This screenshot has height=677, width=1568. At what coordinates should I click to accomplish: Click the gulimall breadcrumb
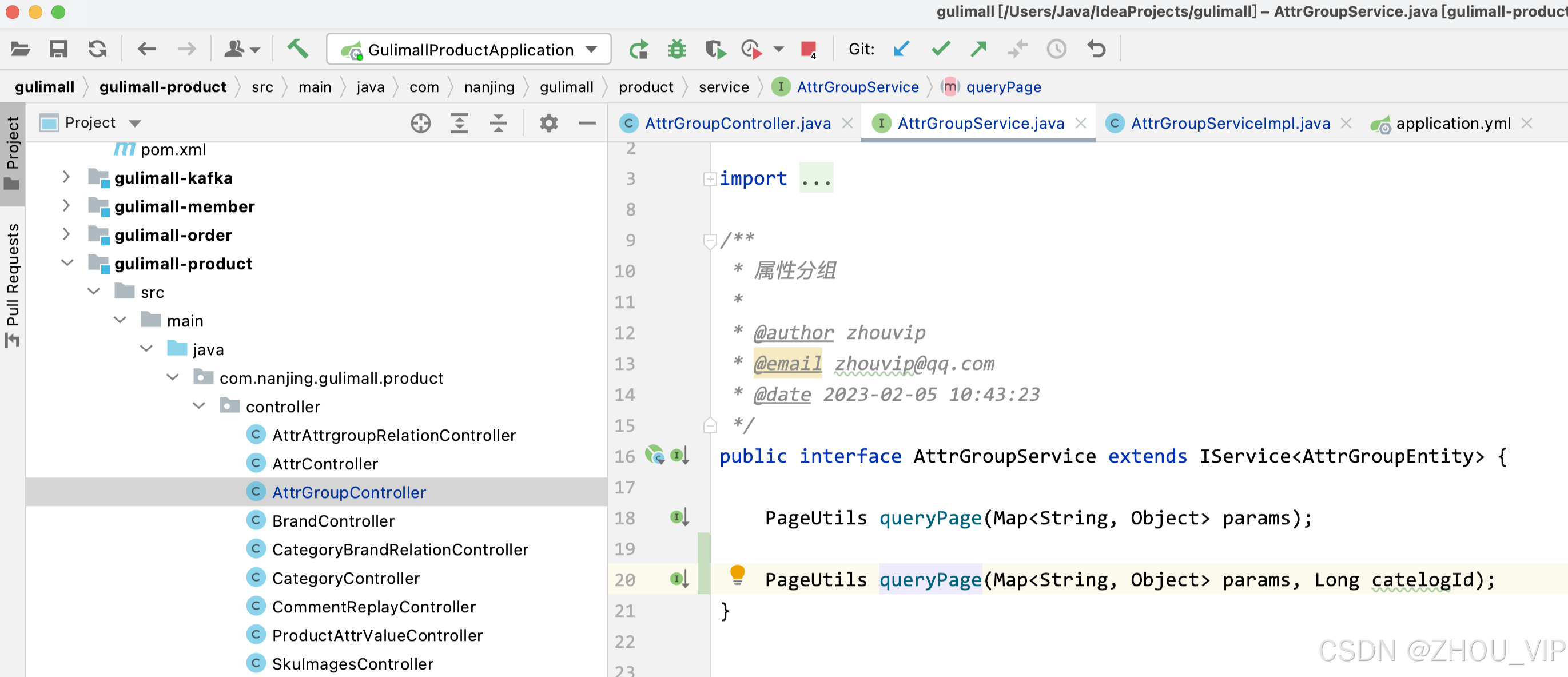(45, 87)
